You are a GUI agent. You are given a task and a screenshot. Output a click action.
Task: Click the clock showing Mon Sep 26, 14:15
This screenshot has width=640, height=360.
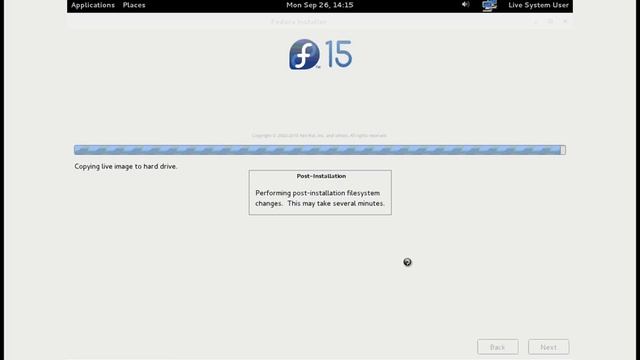[320, 5]
